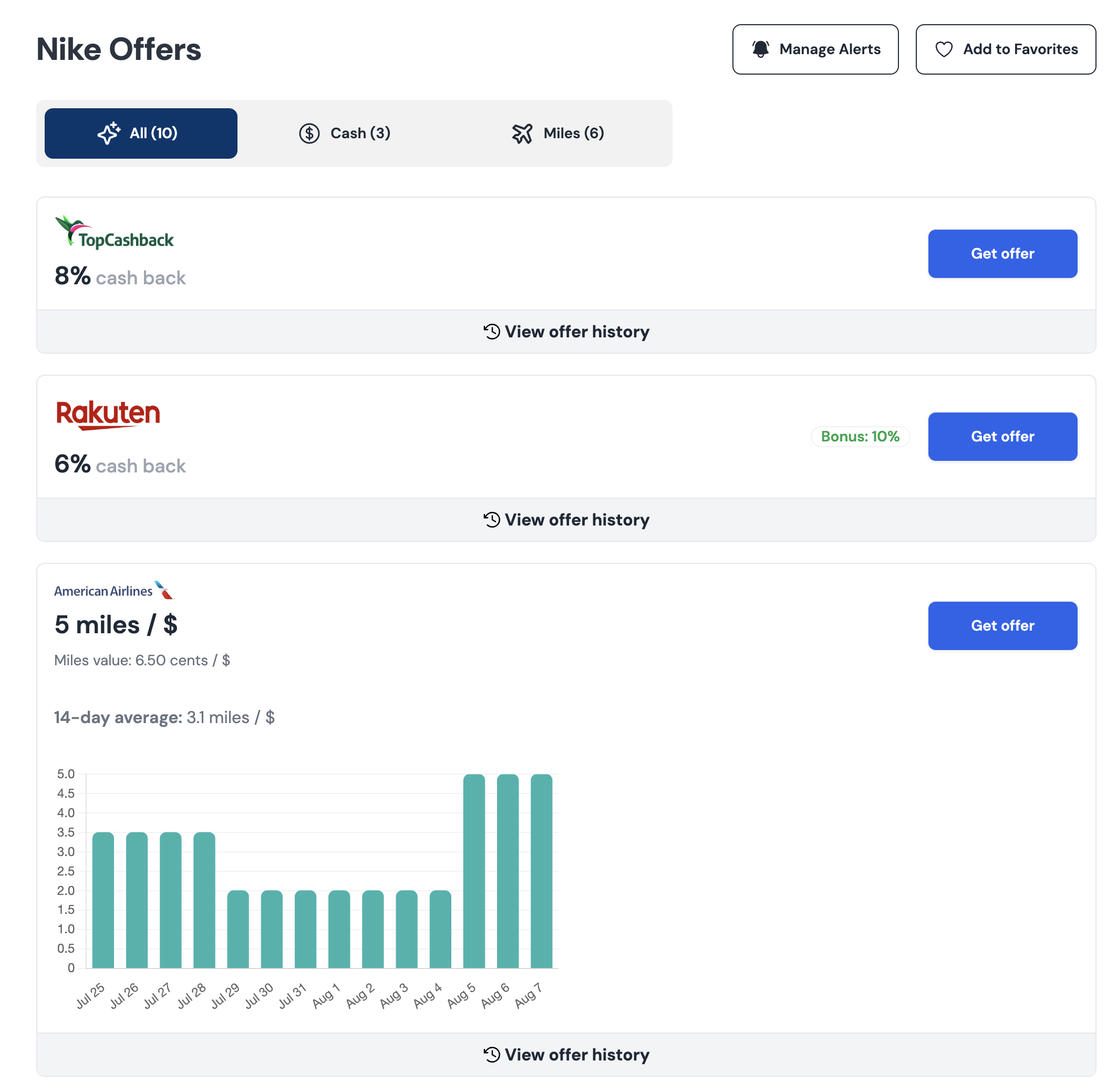Click the TopCashback hummingbird logo

114,232
